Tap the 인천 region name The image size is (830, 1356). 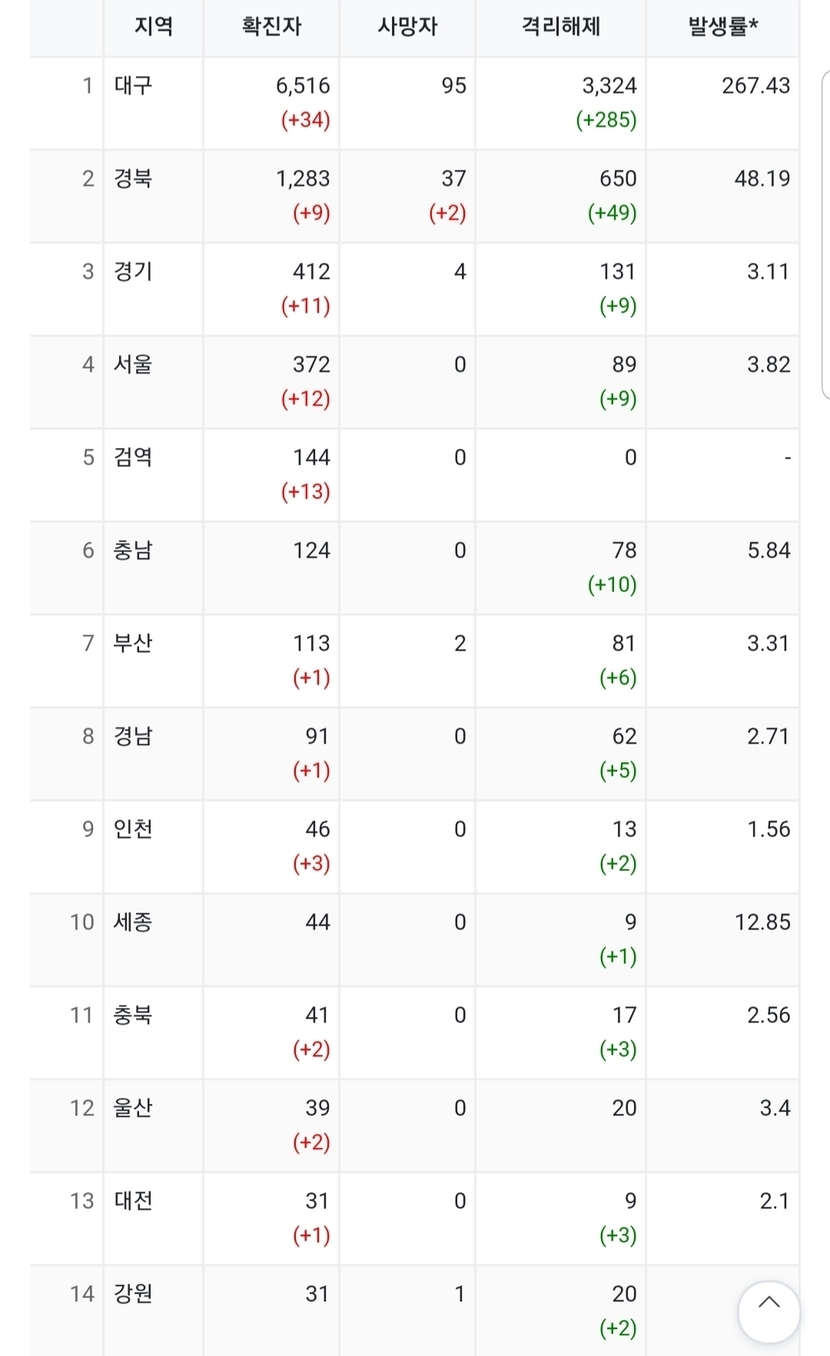(133, 830)
